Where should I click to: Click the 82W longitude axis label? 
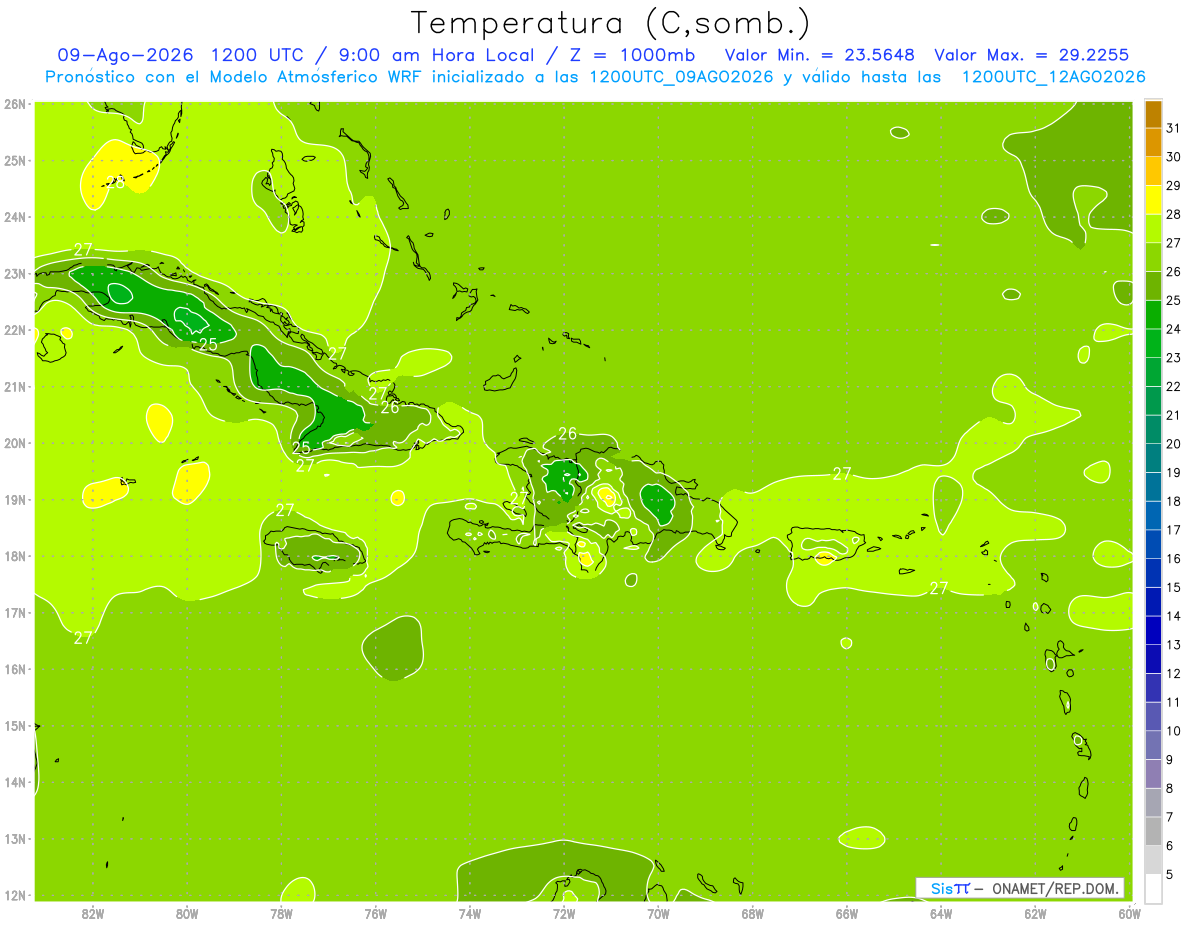point(93,913)
